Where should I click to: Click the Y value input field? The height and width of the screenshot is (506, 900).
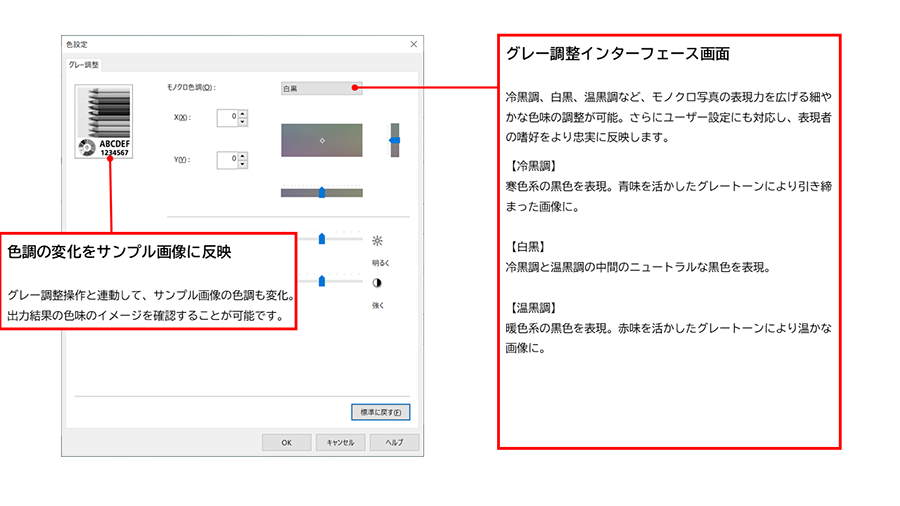pos(227,159)
